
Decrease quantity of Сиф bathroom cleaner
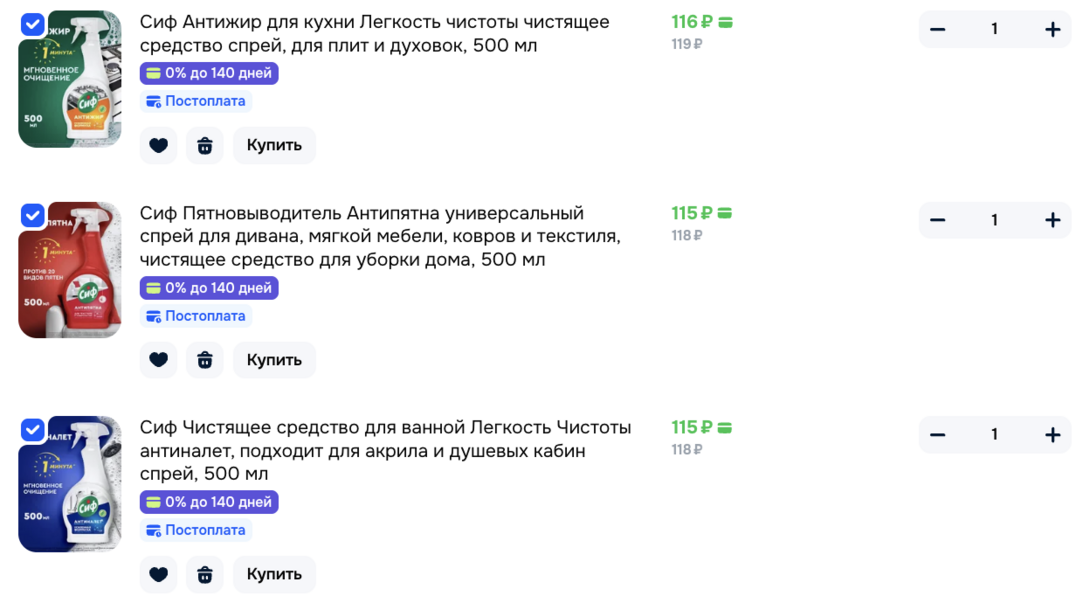(x=938, y=435)
